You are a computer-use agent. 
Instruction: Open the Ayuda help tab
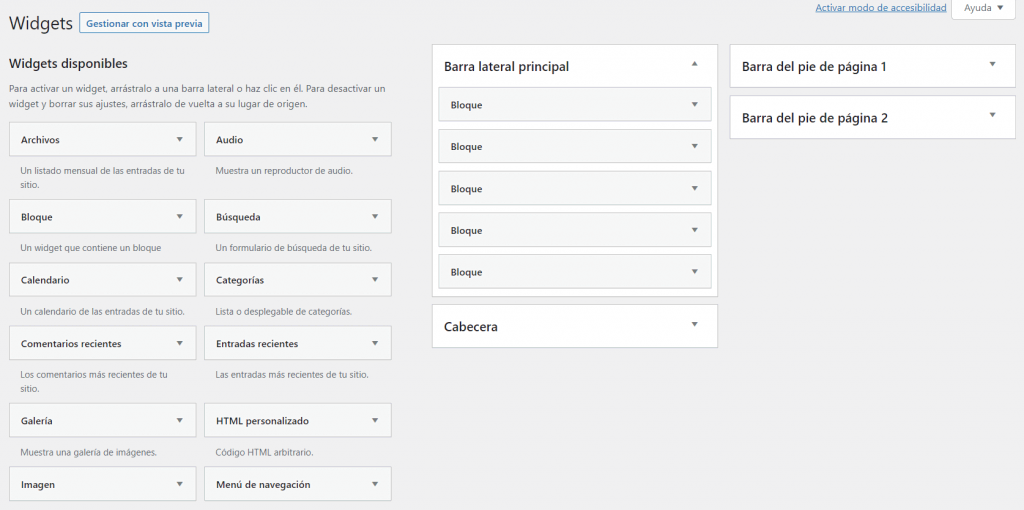click(x=984, y=8)
